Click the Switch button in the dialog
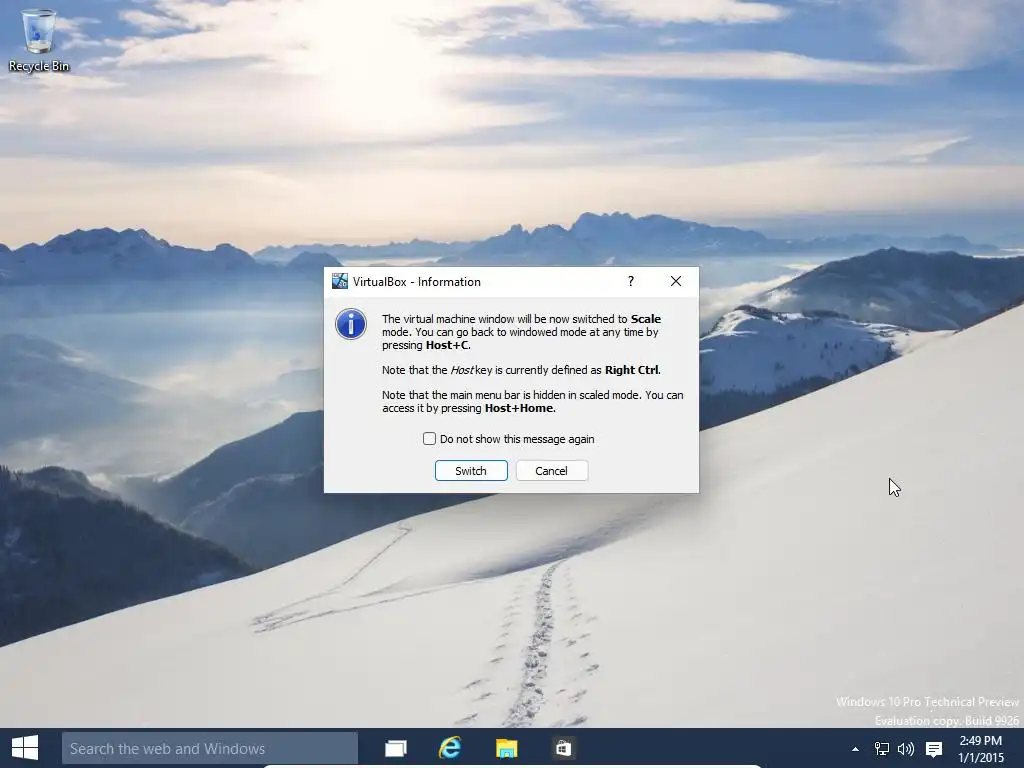 point(471,471)
